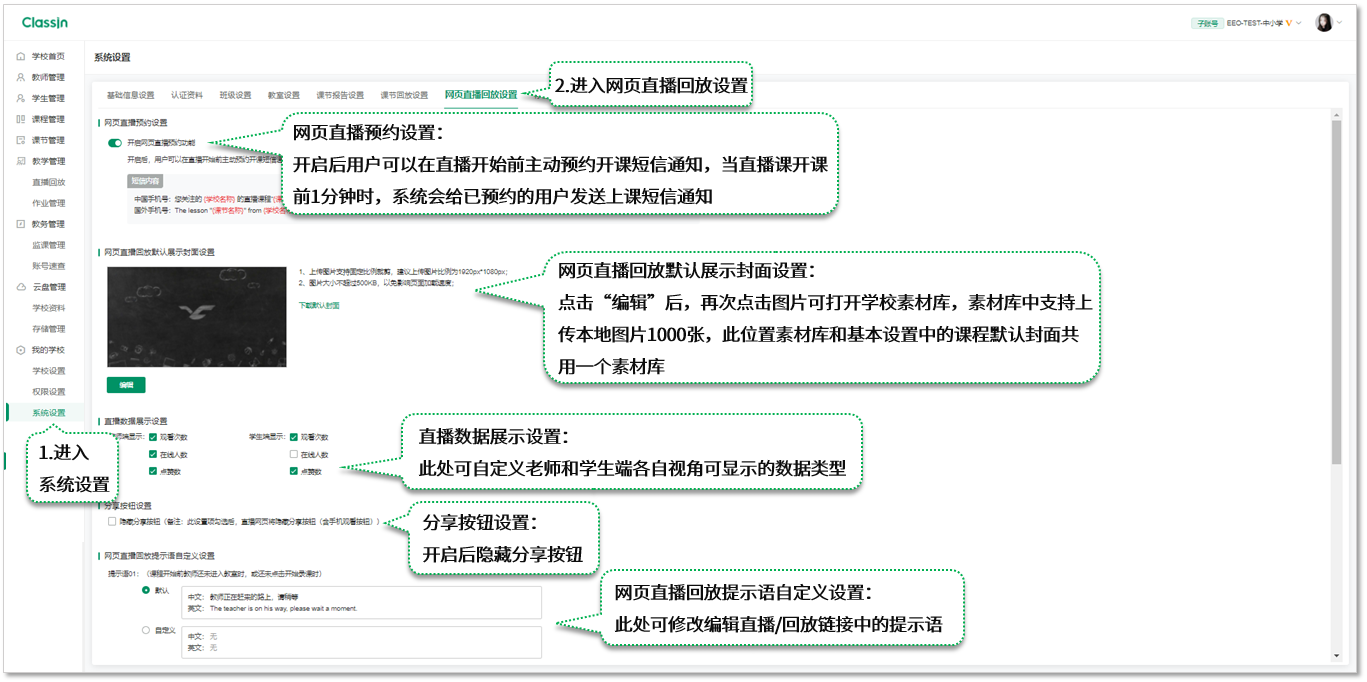Toggle the 开启网页直播预约功能 switch
This screenshot has width=1367, height=682.
(x=115, y=143)
